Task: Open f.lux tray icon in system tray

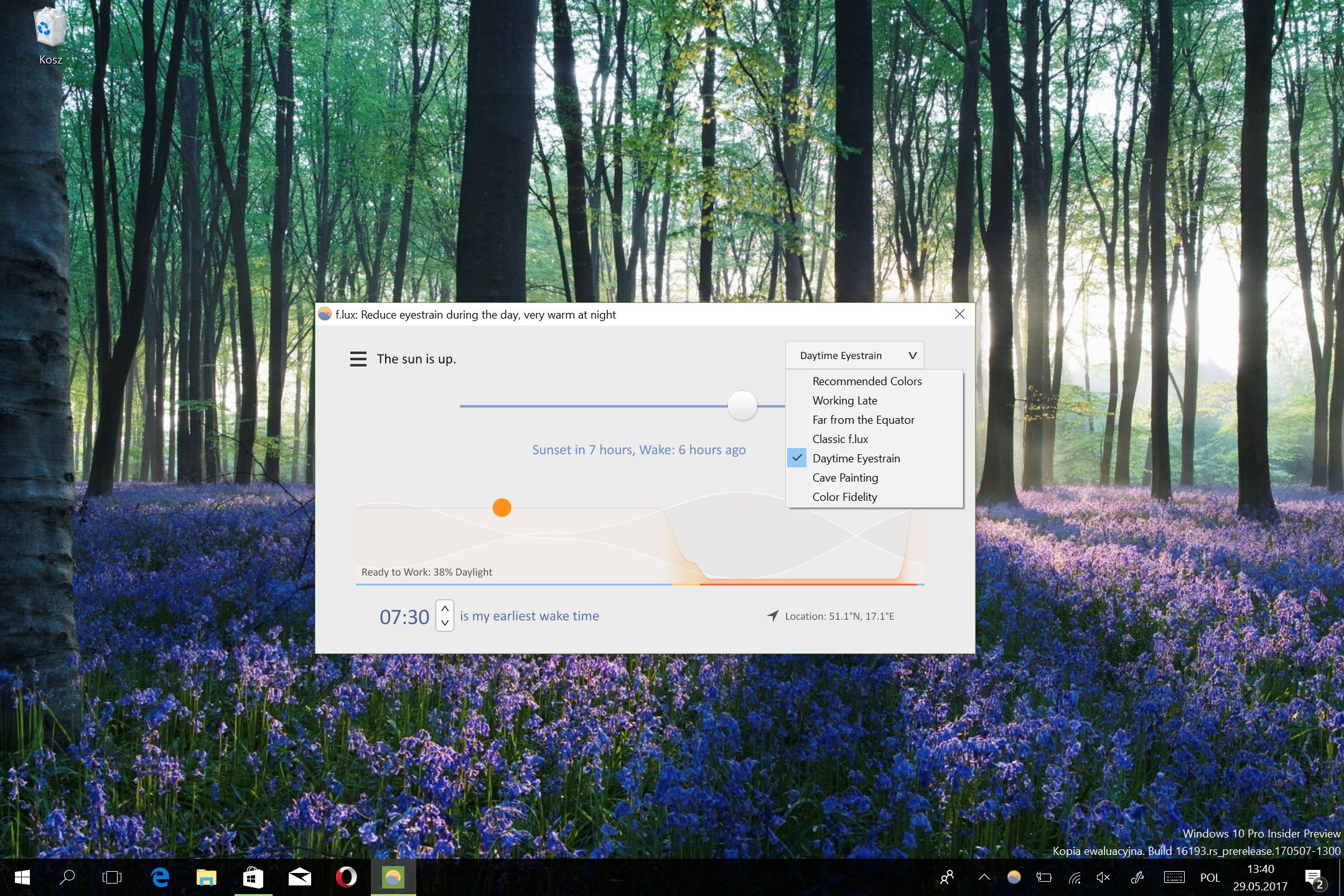Action: [1014, 877]
